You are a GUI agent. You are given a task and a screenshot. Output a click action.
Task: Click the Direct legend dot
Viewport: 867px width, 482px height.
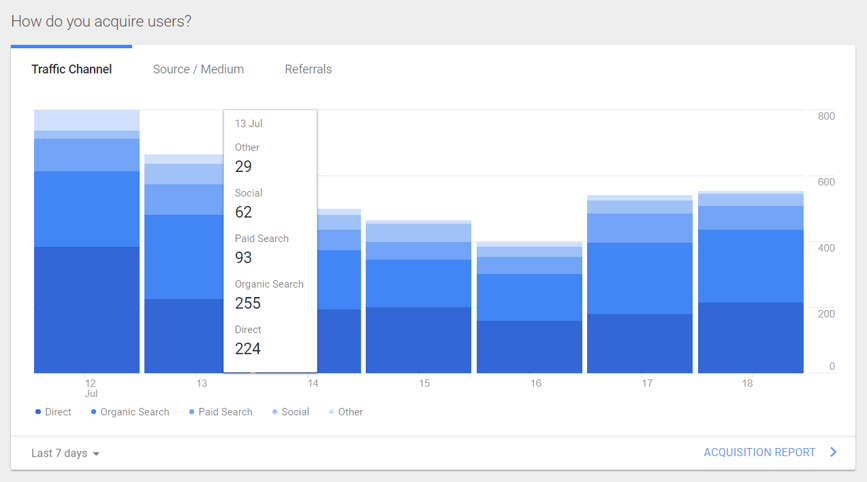click(38, 412)
